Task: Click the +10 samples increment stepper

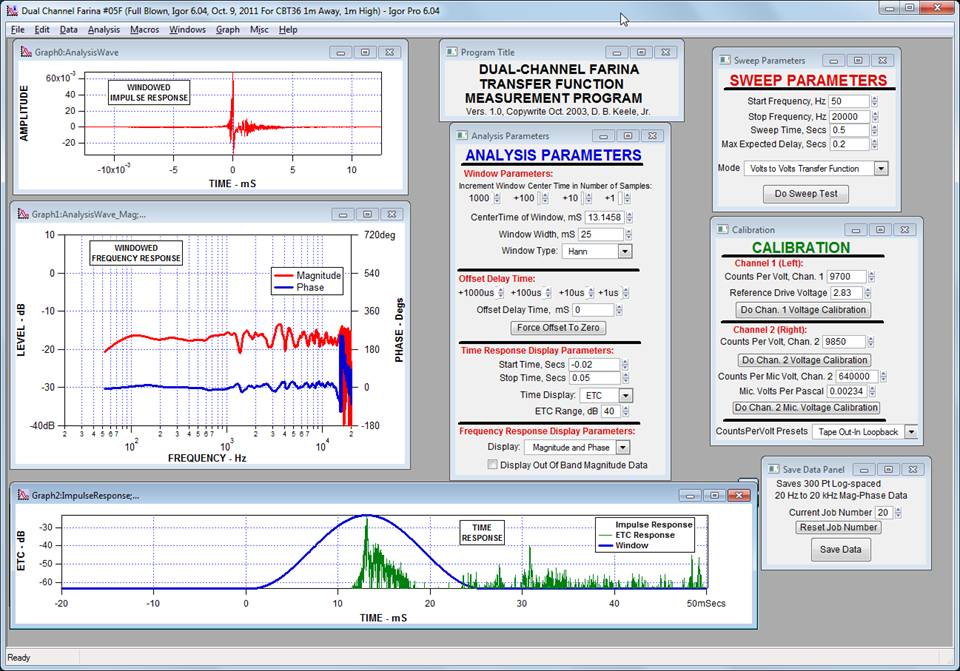Action: point(588,198)
